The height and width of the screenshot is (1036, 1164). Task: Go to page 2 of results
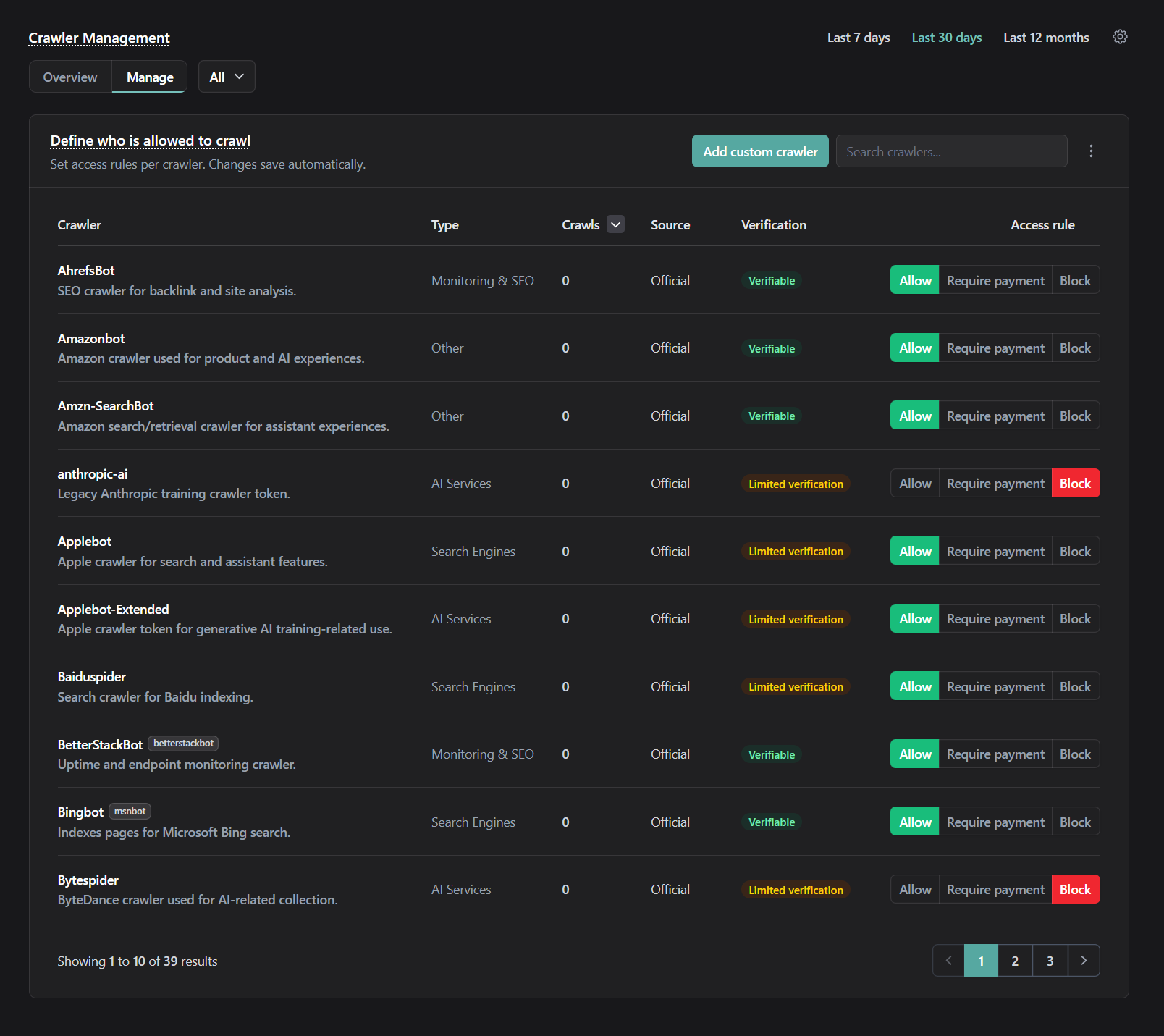[x=1015, y=961]
